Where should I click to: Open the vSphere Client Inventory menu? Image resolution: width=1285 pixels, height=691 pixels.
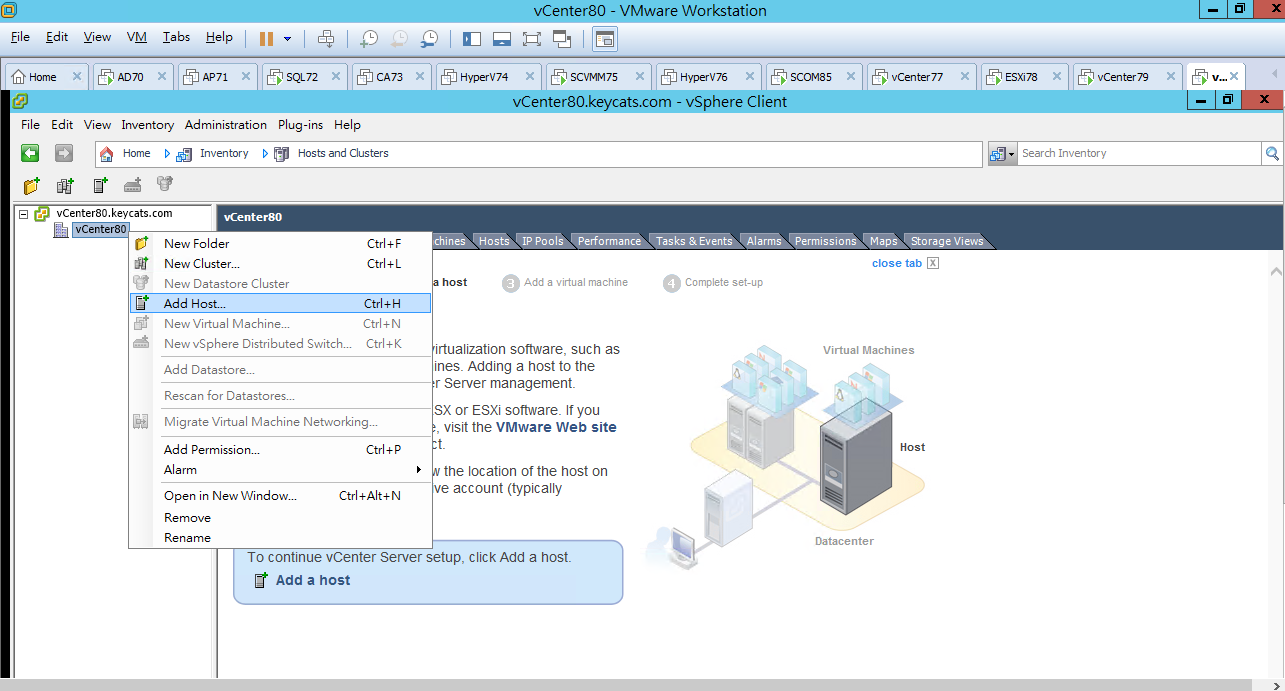coord(148,125)
